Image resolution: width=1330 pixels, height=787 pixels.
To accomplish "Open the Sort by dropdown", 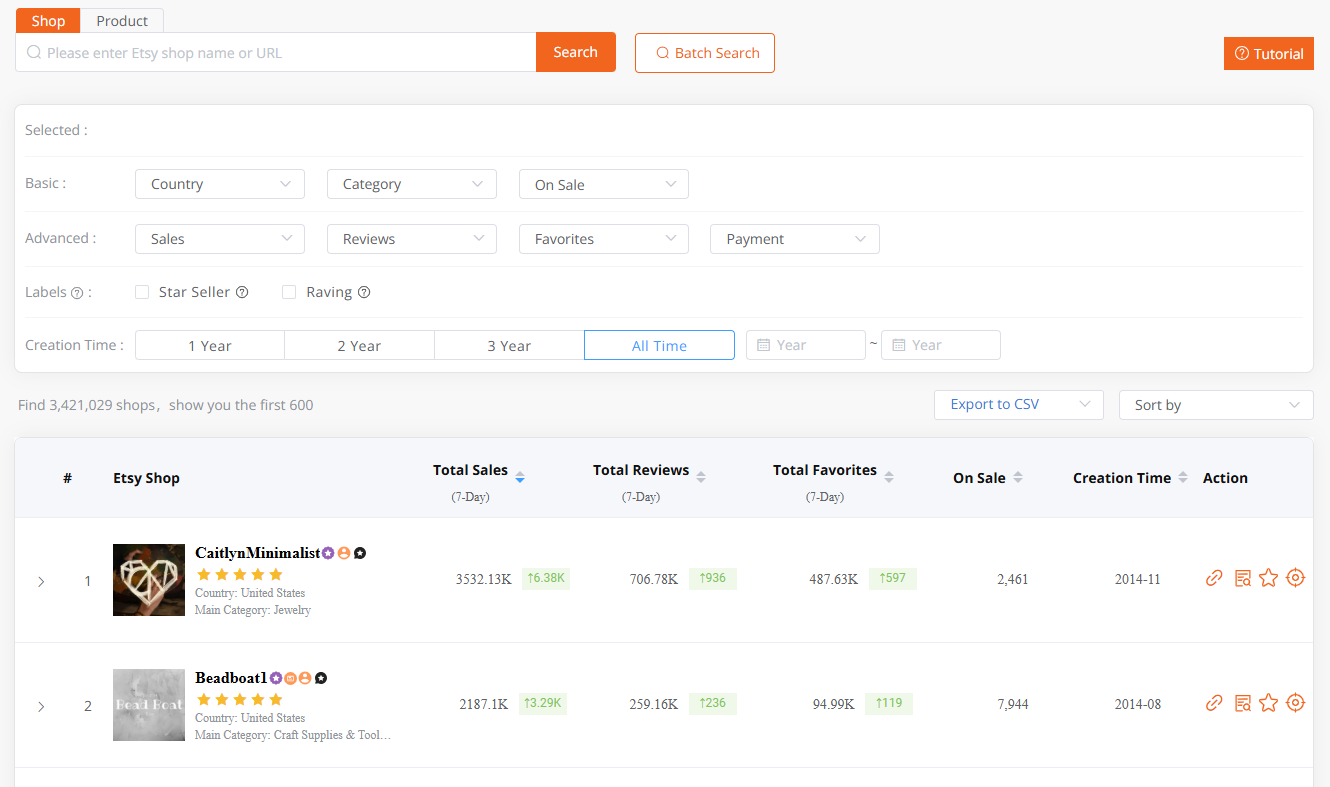I will pyautogui.click(x=1215, y=405).
